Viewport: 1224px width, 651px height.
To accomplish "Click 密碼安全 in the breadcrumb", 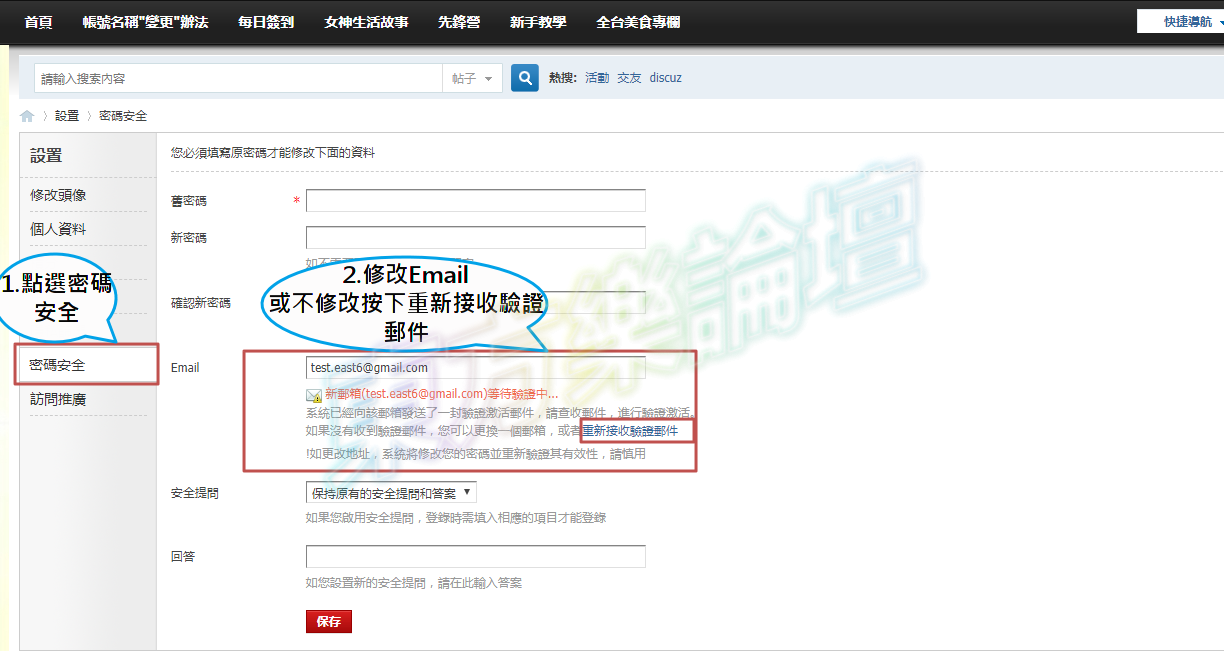I will [123, 116].
